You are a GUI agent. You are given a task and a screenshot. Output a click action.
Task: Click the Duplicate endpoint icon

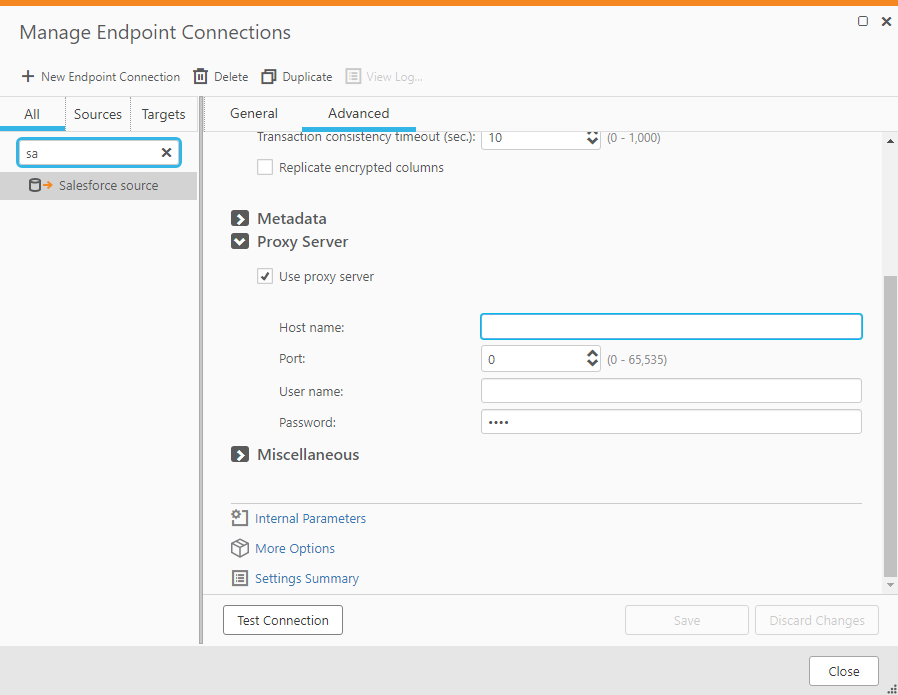(268, 77)
